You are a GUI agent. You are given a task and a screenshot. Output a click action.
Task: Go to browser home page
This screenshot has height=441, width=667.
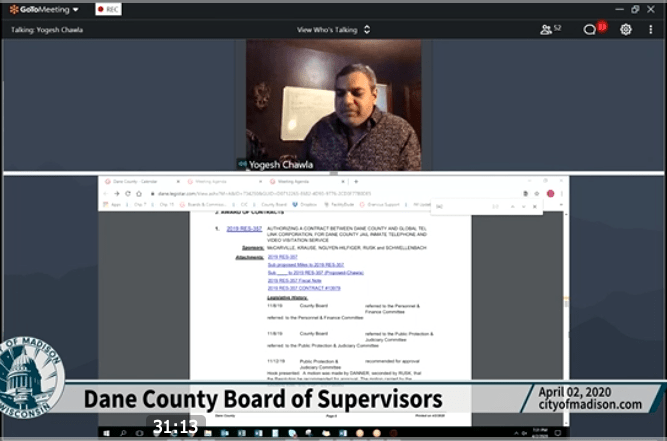[139, 193]
